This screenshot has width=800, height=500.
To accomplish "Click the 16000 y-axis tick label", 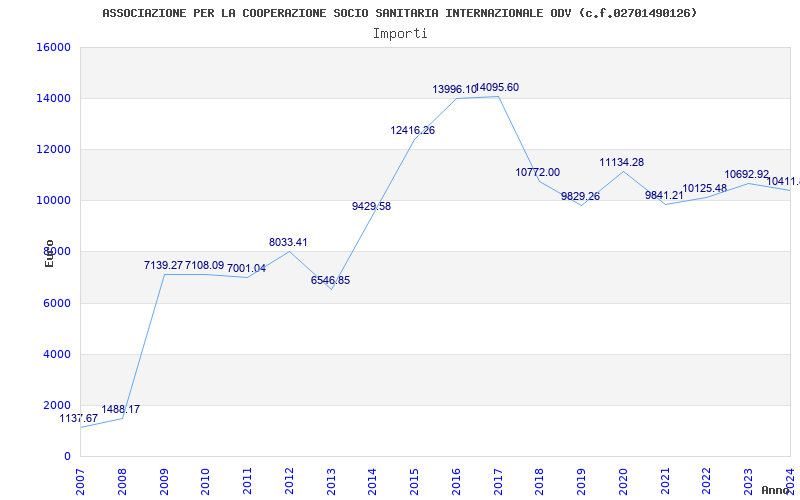I will [x=54, y=48].
